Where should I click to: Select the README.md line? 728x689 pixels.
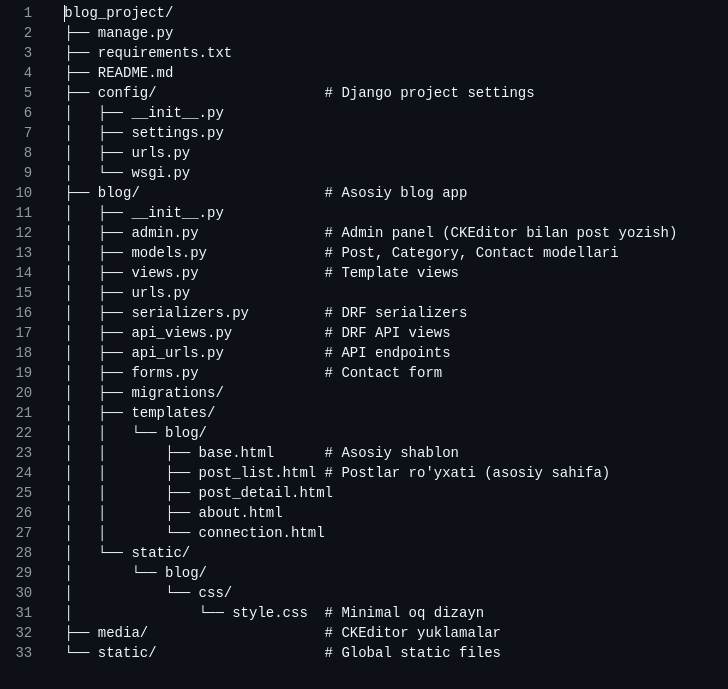135,73
